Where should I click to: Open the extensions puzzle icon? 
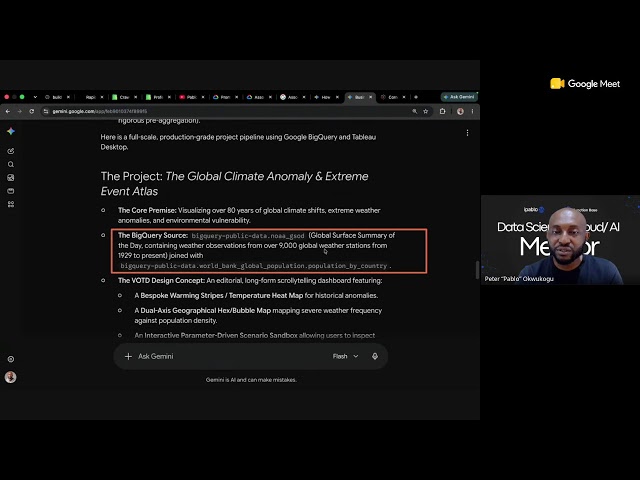442,111
